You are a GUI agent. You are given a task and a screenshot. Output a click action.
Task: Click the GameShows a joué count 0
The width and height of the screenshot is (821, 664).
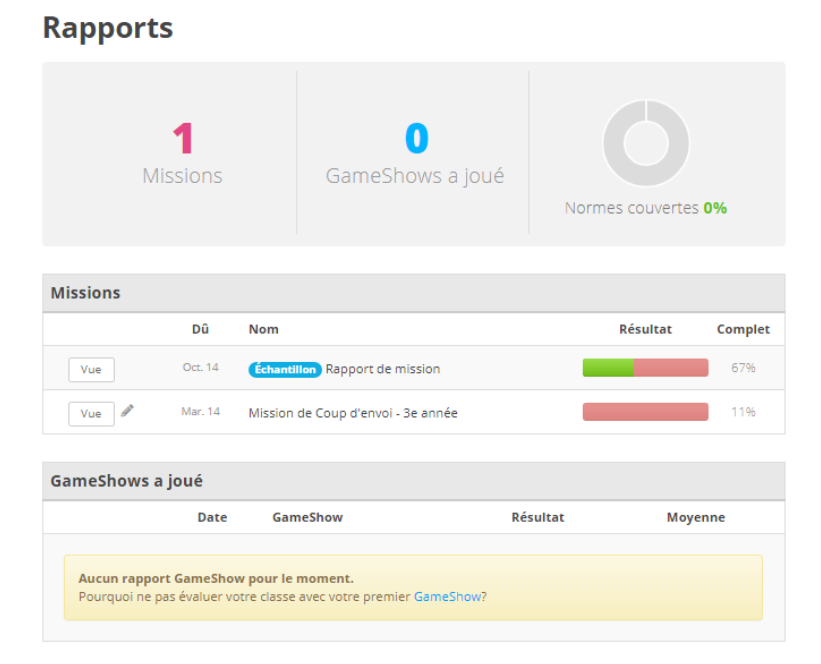coord(417,138)
